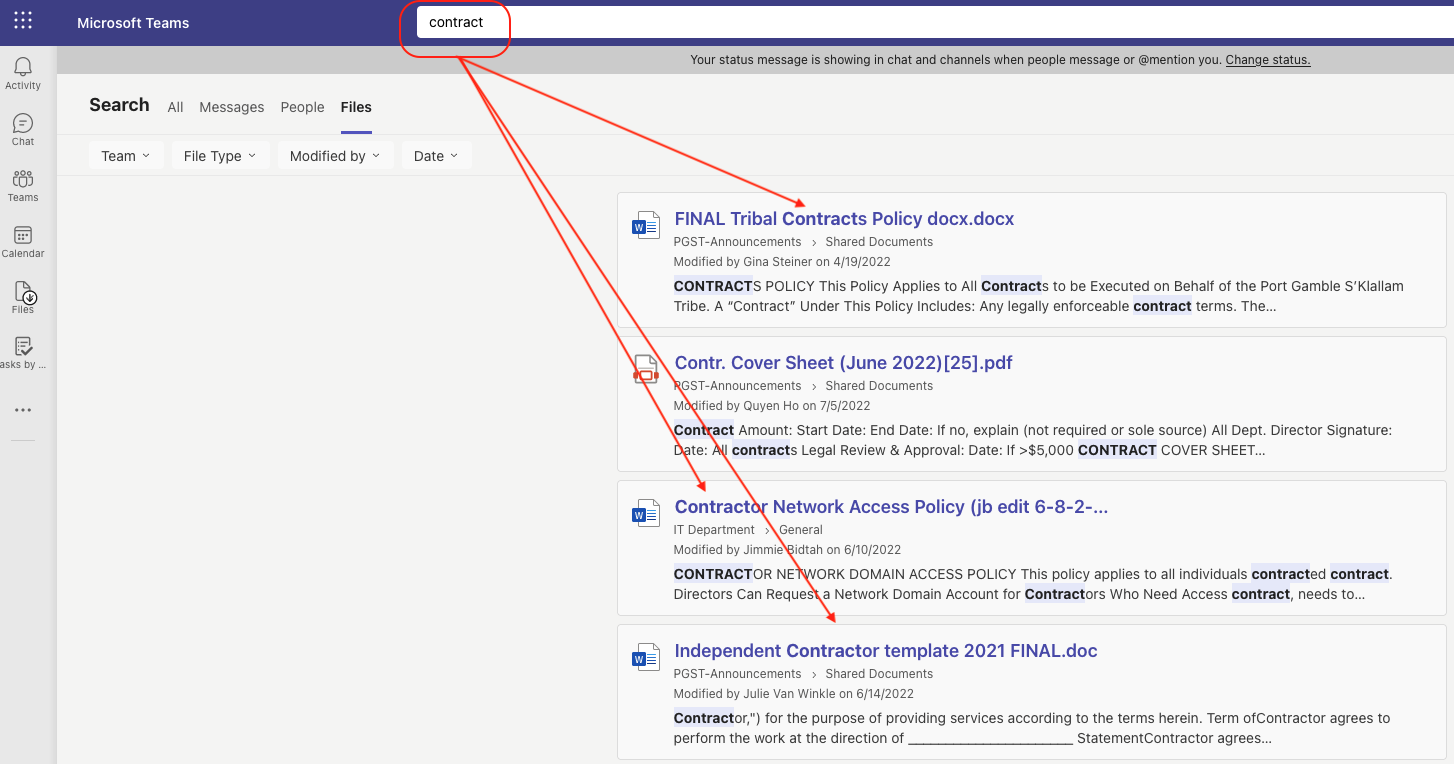Click the Microsoft Teams title
The image size is (1454, 764).
133,23
